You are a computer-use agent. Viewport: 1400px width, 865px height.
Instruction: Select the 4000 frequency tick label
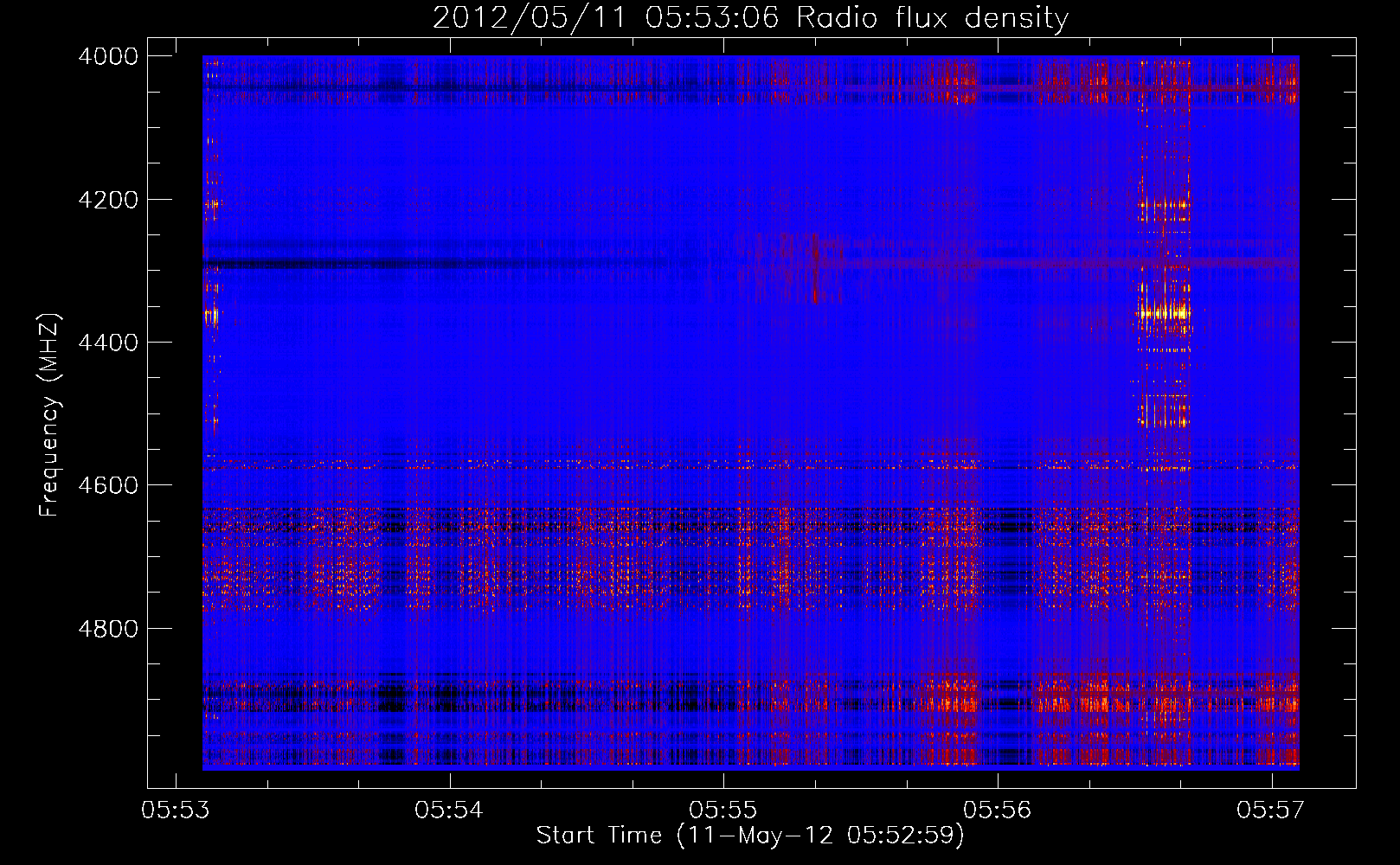[x=108, y=56]
